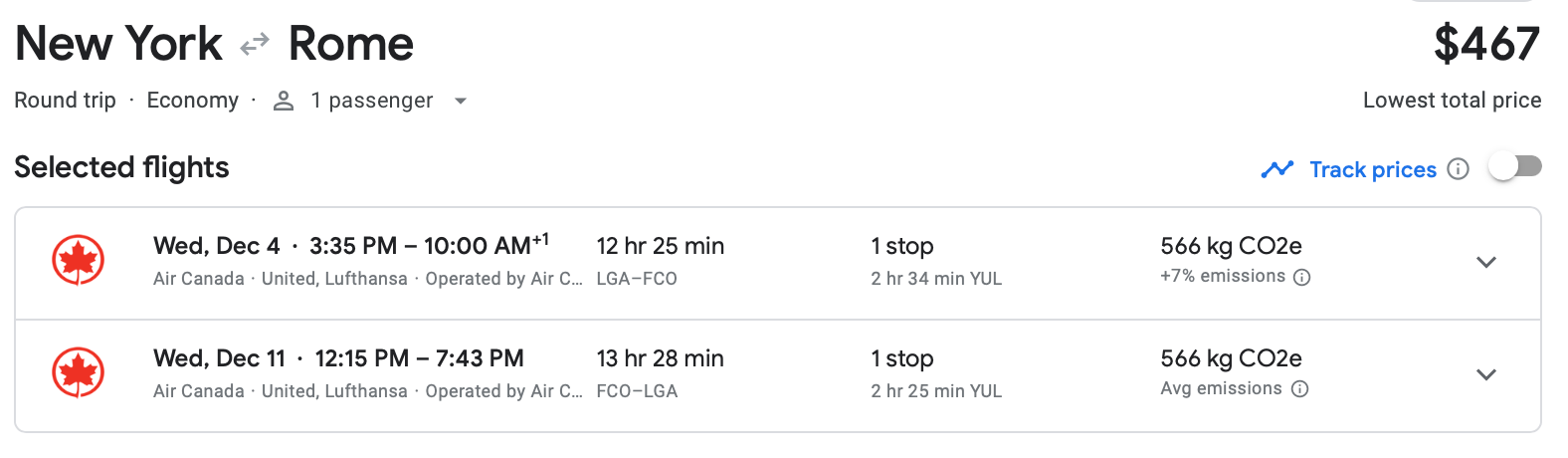The height and width of the screenshot is (458, 1568).
Task: Open the 1 passenger dropdown arrow
Action: click(460, 101)
